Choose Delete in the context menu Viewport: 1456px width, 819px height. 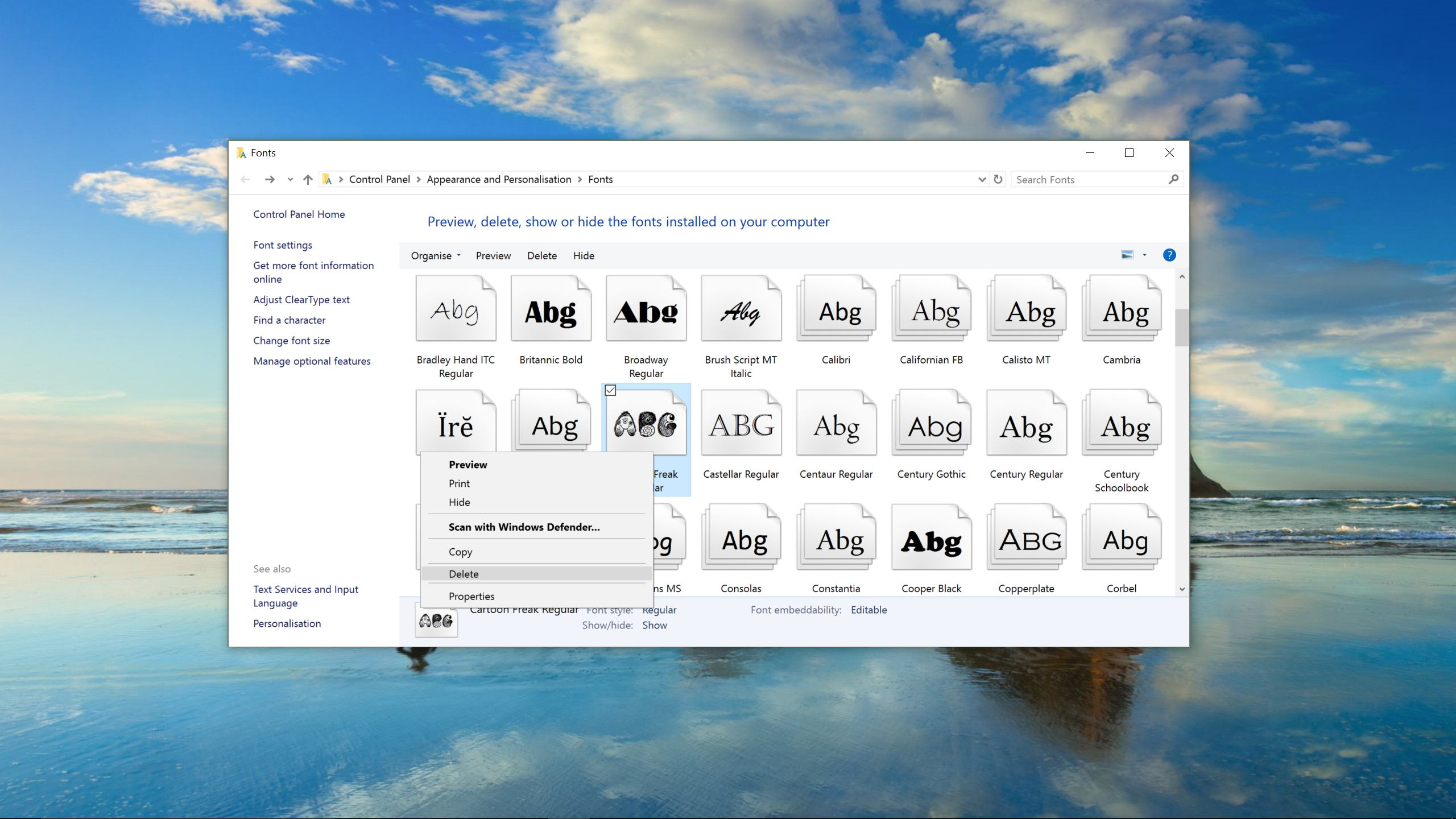536,574
